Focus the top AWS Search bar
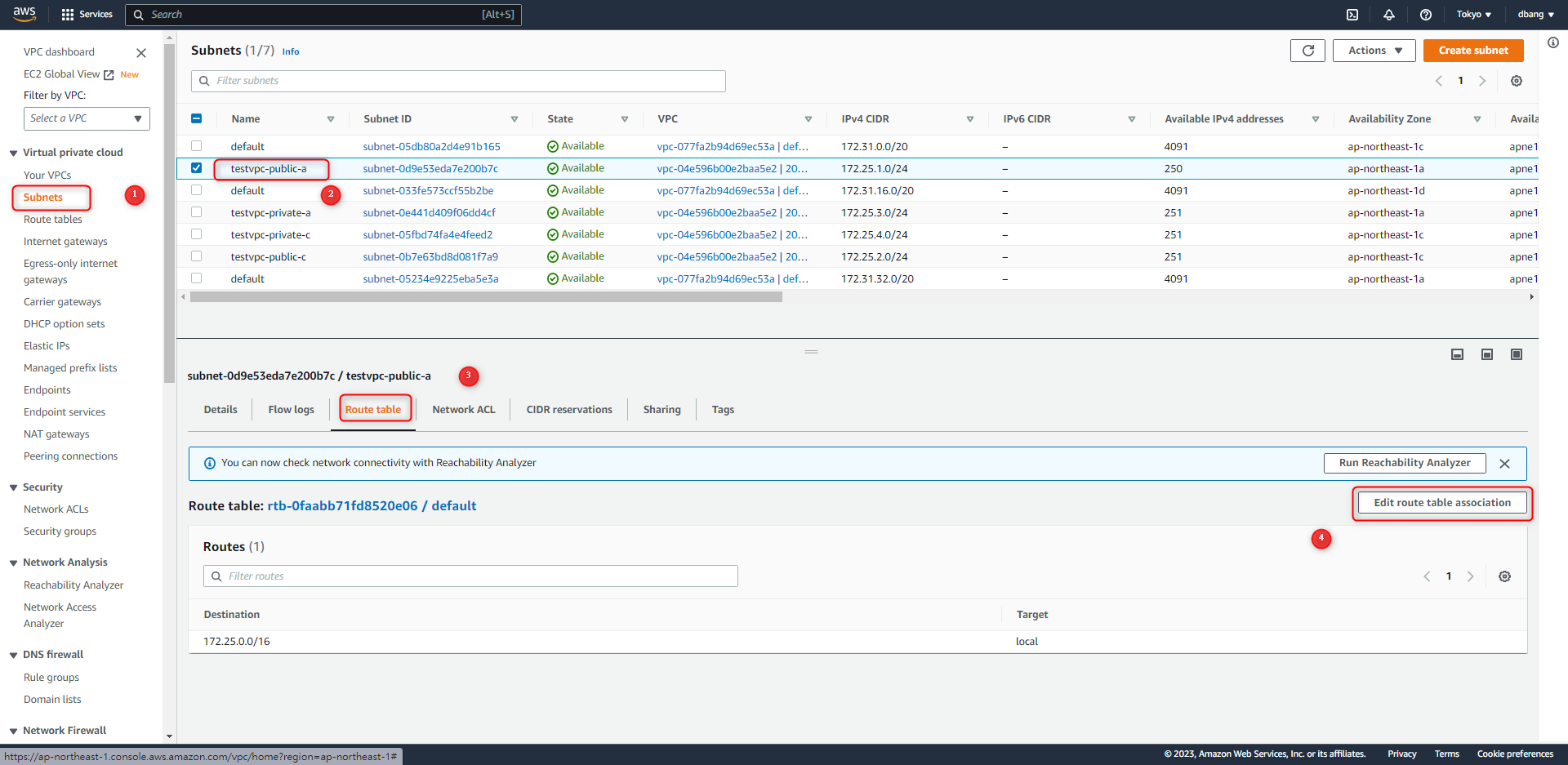This screenshot has width=1568, height=765. coord(323,15)
